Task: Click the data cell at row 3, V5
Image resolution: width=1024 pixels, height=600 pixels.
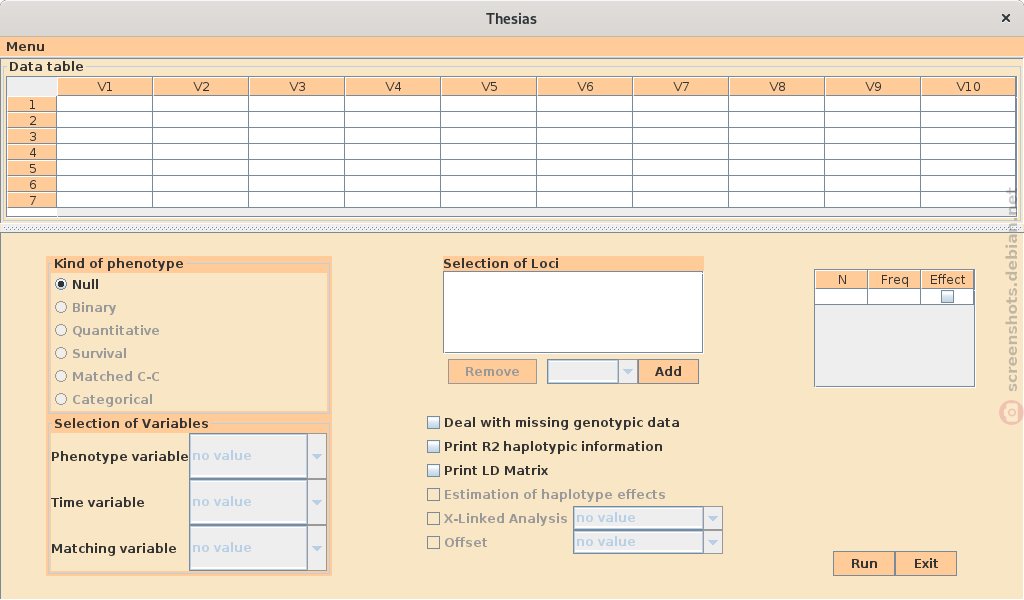Action: coord(488,136)
